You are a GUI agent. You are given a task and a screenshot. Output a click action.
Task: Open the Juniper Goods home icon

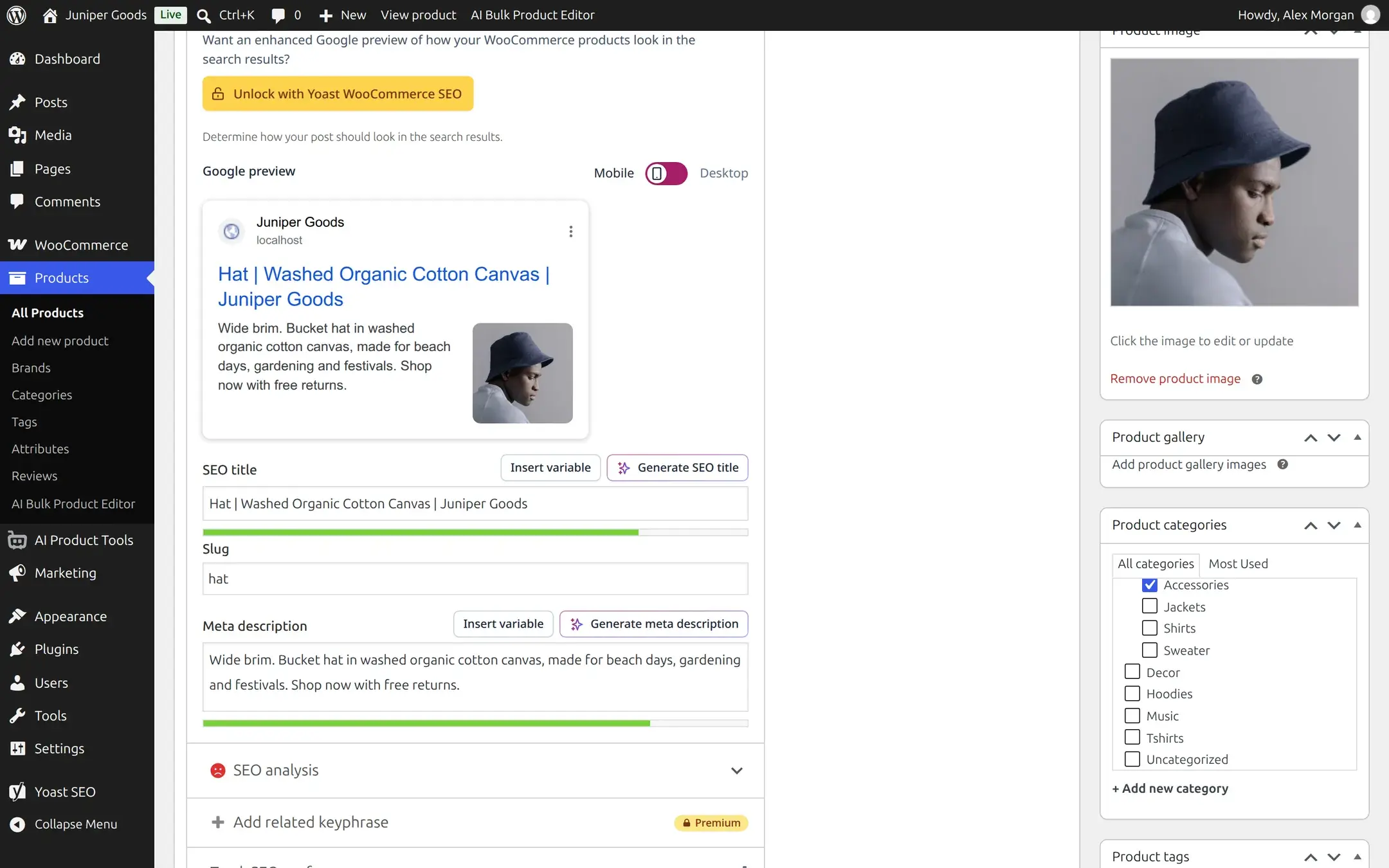50,15
